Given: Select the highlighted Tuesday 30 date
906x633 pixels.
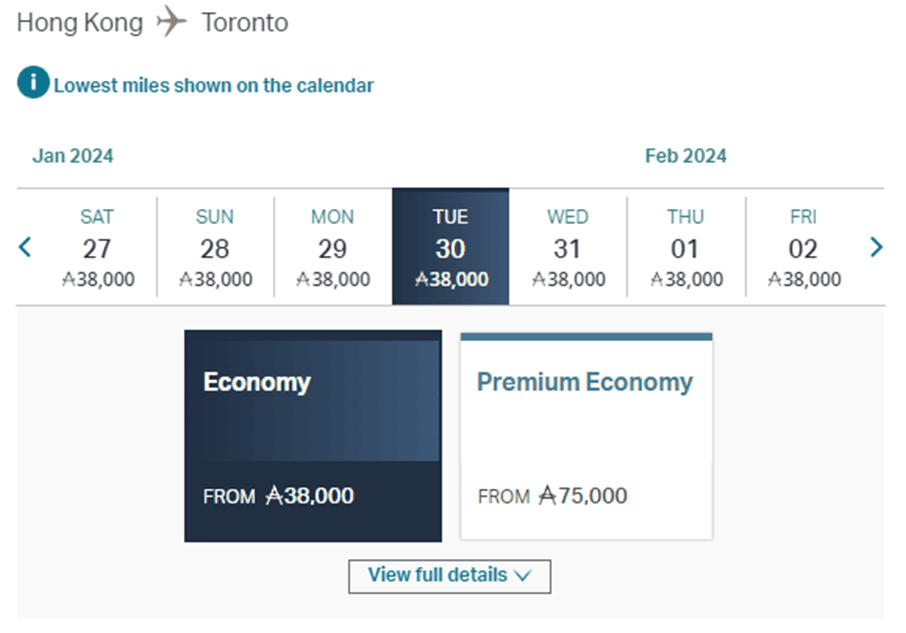Looking at the screenshot, I should pyautogui.click(x=451, y=248).
